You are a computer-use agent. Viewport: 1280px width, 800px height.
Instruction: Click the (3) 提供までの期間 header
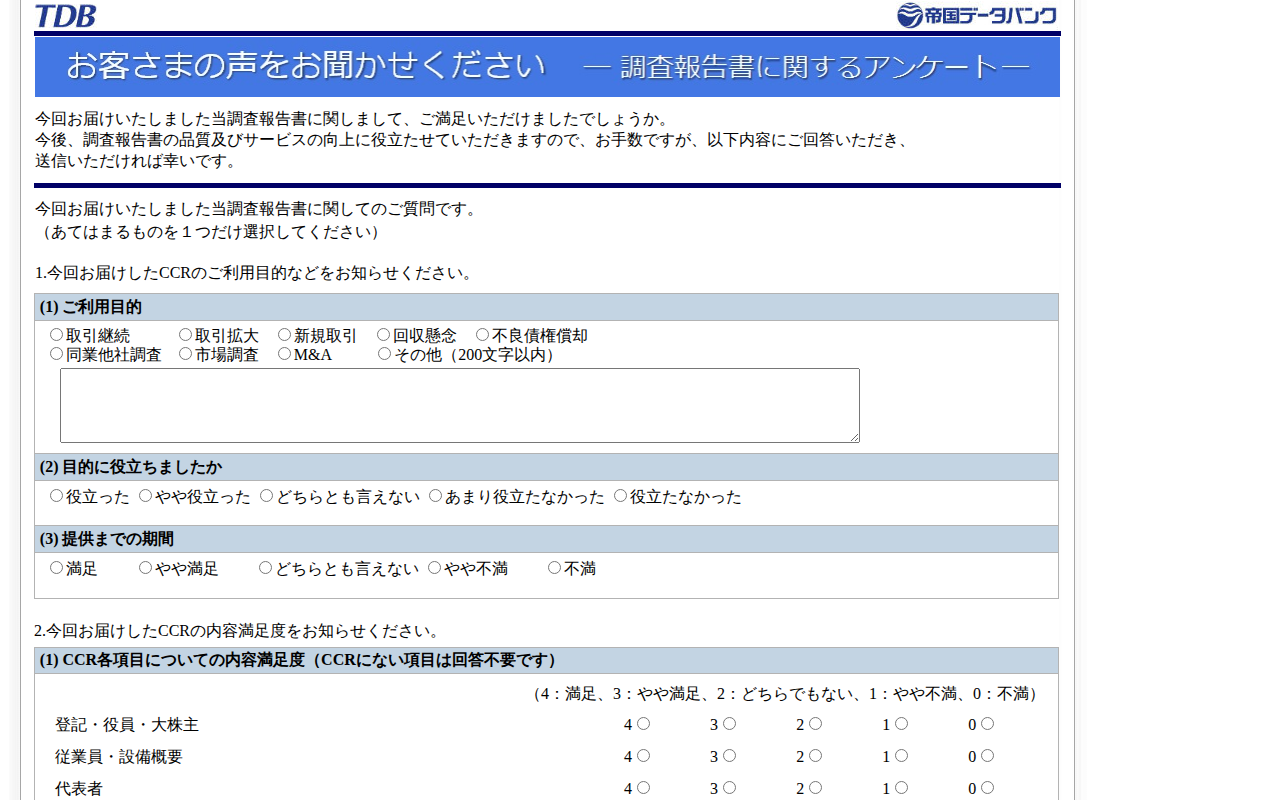click(x=546, y=539)
